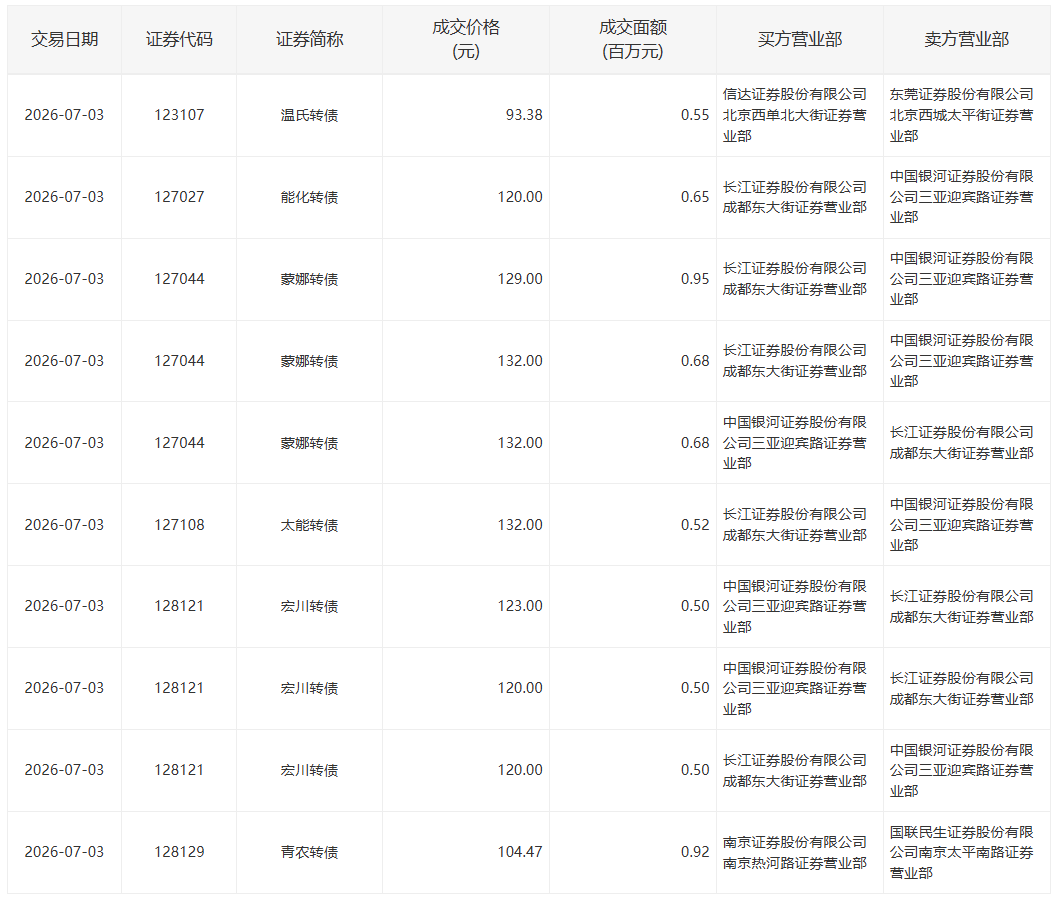The width and height of the screenshot is (1056, 900).
Task: Click the 0.50 amount in the 123.00 row
Action: (695, 606)
